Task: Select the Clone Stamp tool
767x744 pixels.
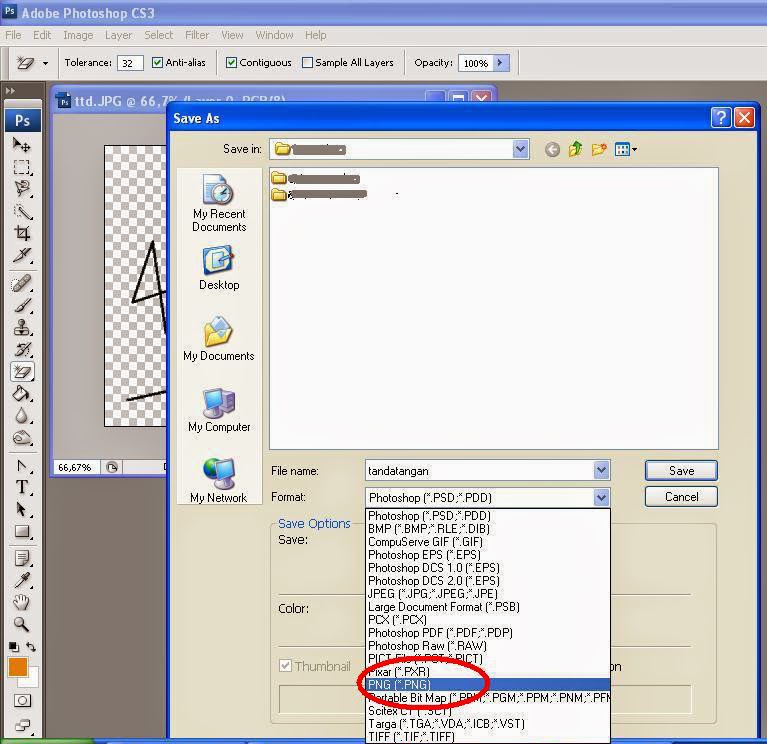Action: click(x=22, y=327)
